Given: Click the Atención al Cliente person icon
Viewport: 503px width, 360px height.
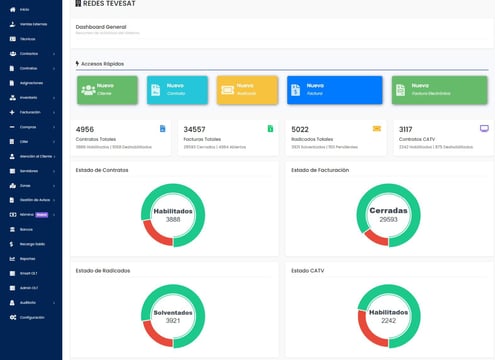Looking at the screenshot, I should [x=12, y=156].
